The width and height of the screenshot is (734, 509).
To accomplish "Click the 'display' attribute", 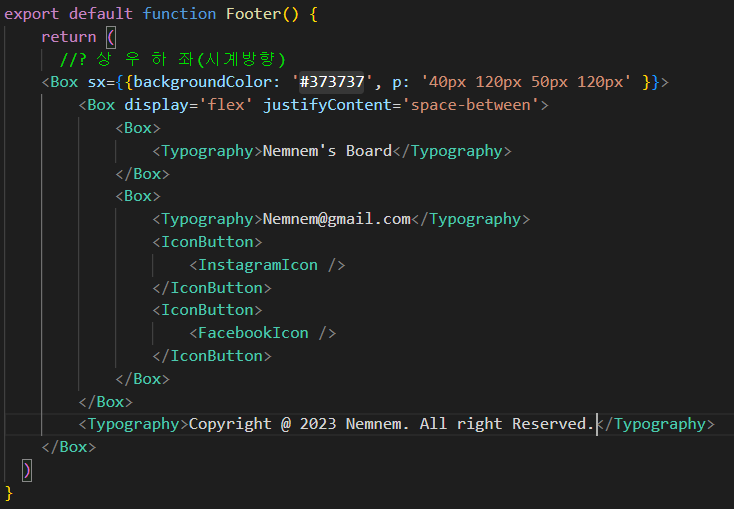I will pyautogui.click(x=156, y=105).
